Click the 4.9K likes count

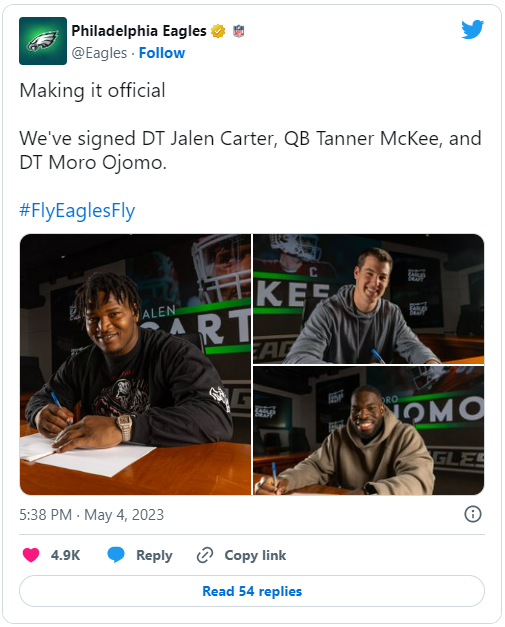pyautogui.click(x=66, y=555)
